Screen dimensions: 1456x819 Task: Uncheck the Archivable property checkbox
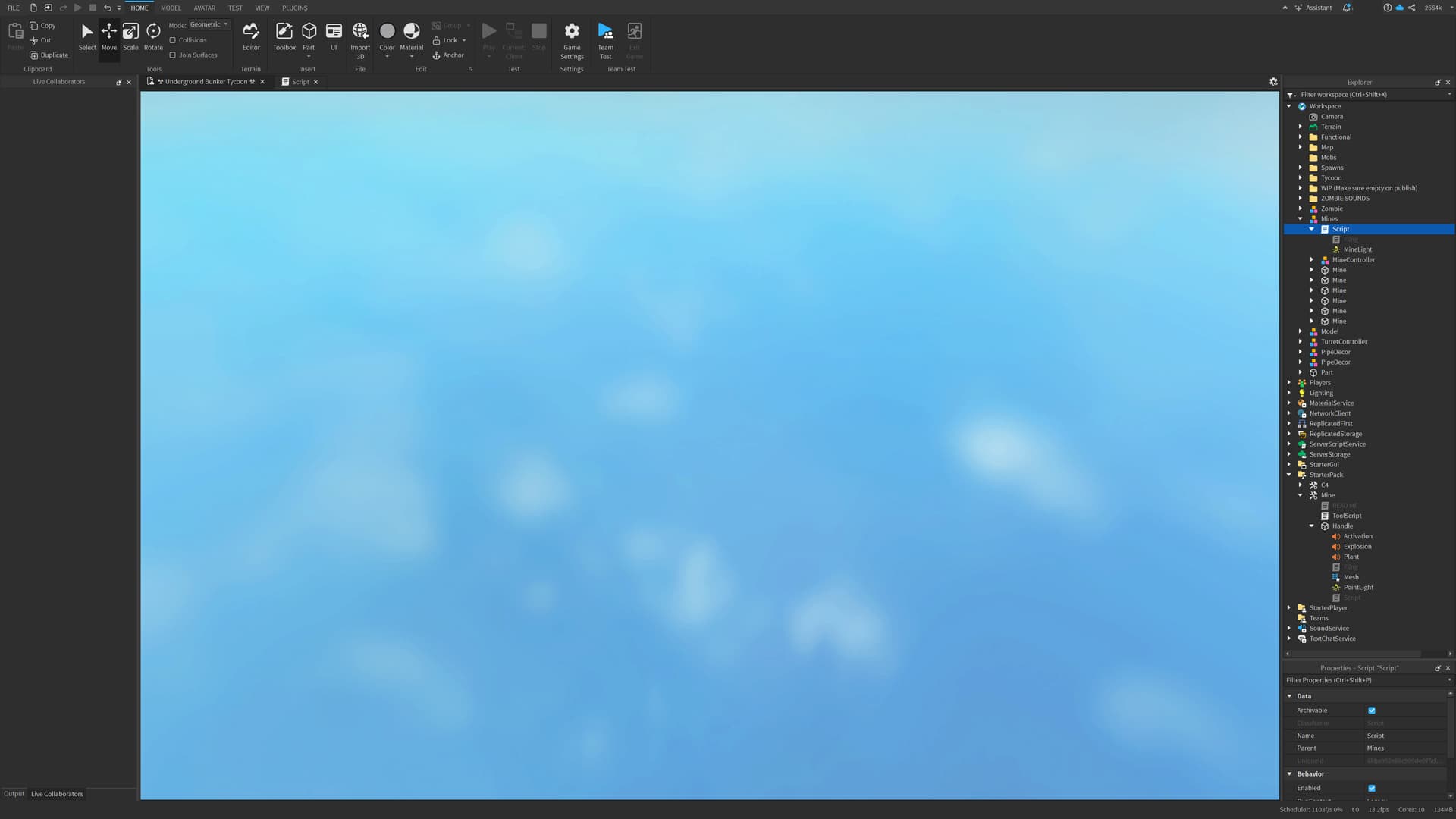(x=1371, y=711)
